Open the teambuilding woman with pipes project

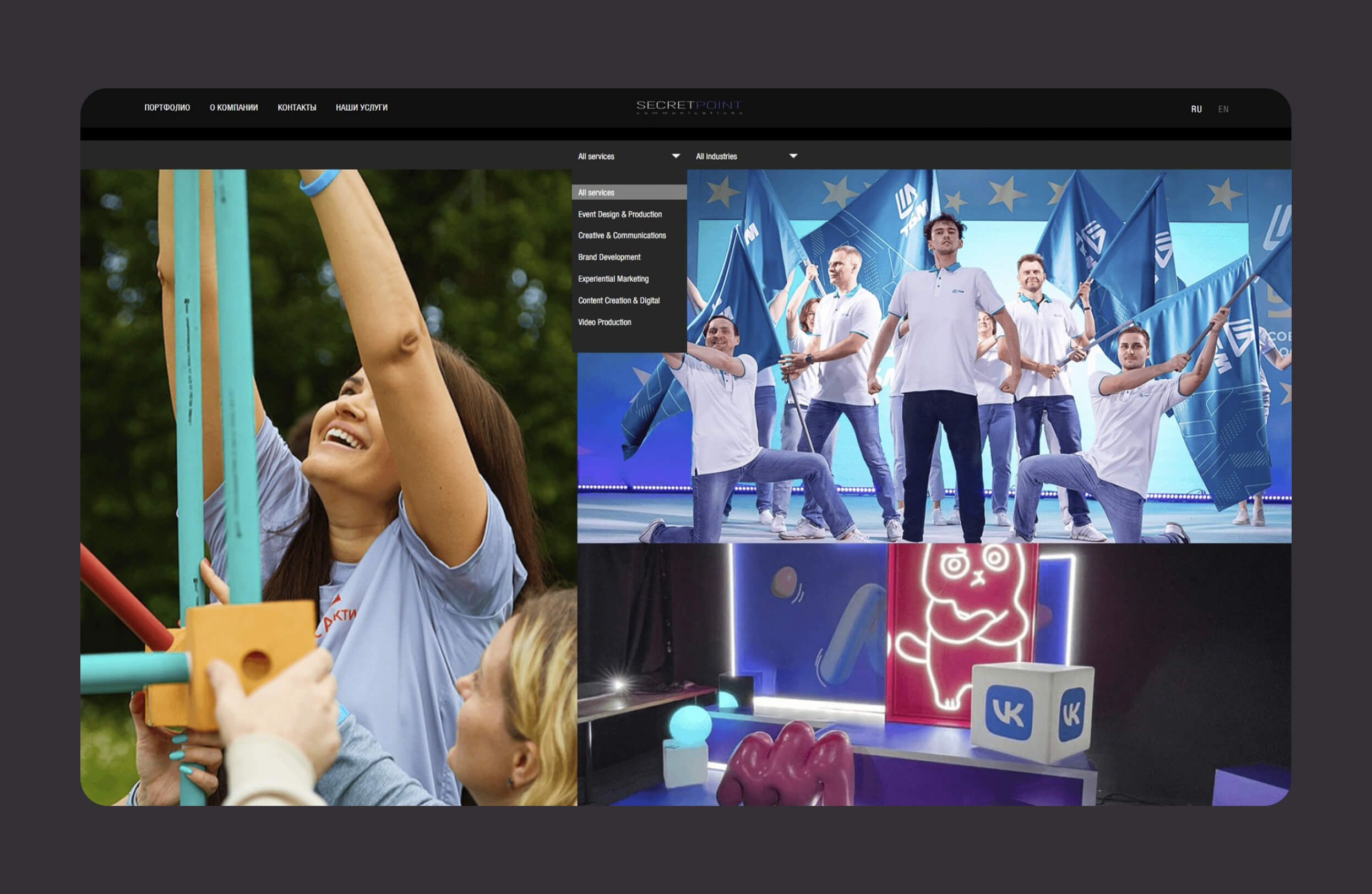329,487
